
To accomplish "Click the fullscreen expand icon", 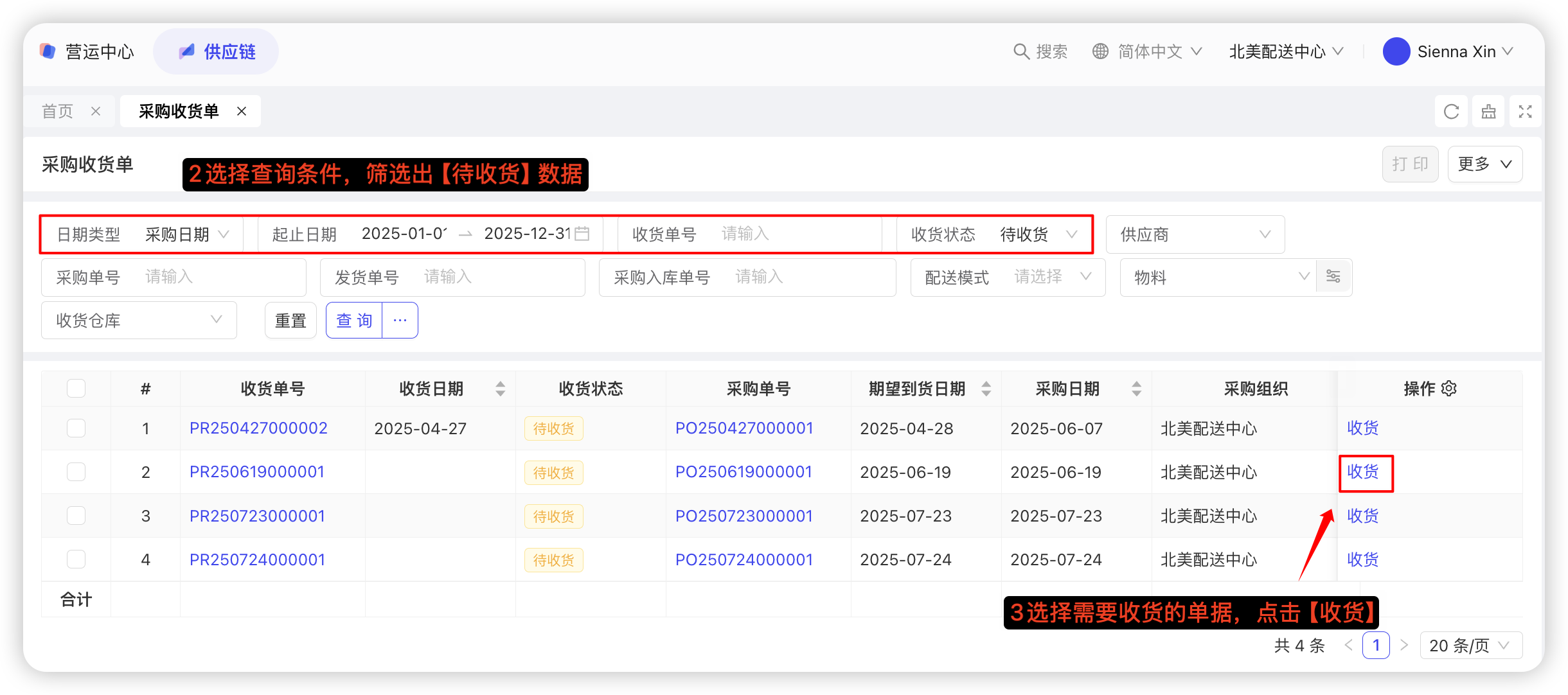I will (x=1525, y=112).
